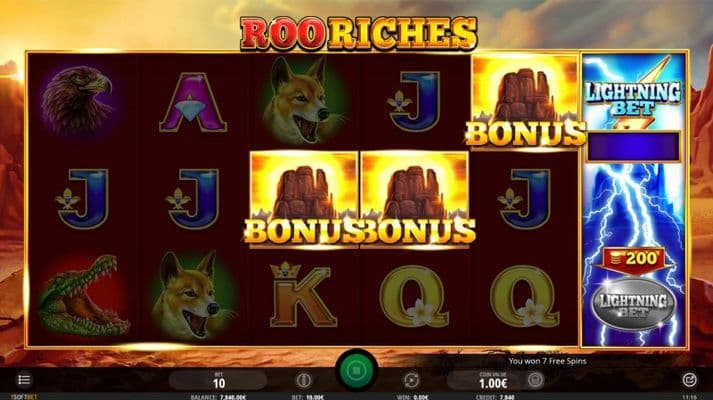Click the top-right Bonus rock symbol
This screenshot has width=713, height=400.
525,102
